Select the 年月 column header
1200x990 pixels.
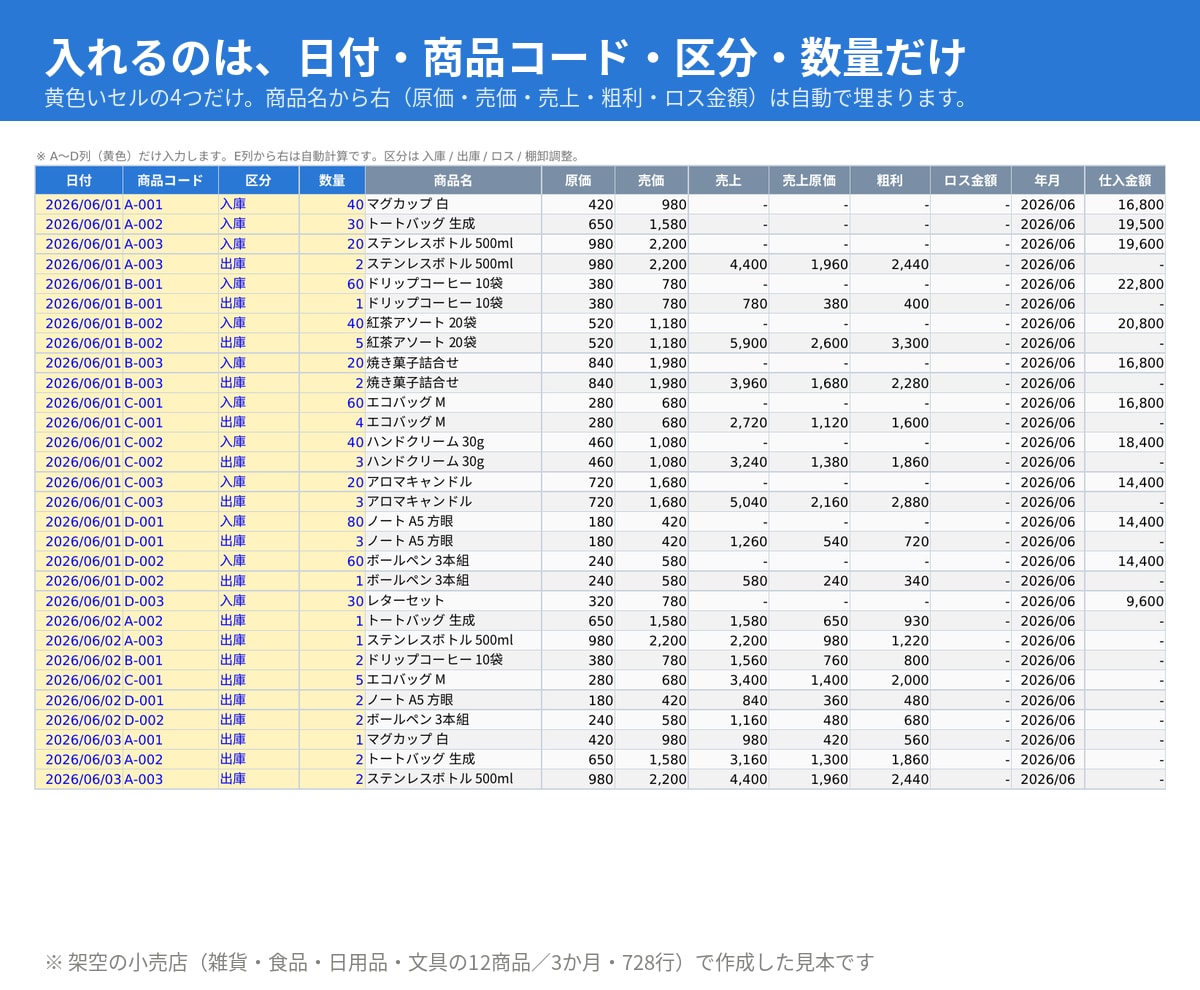(x=1047, y=180)
